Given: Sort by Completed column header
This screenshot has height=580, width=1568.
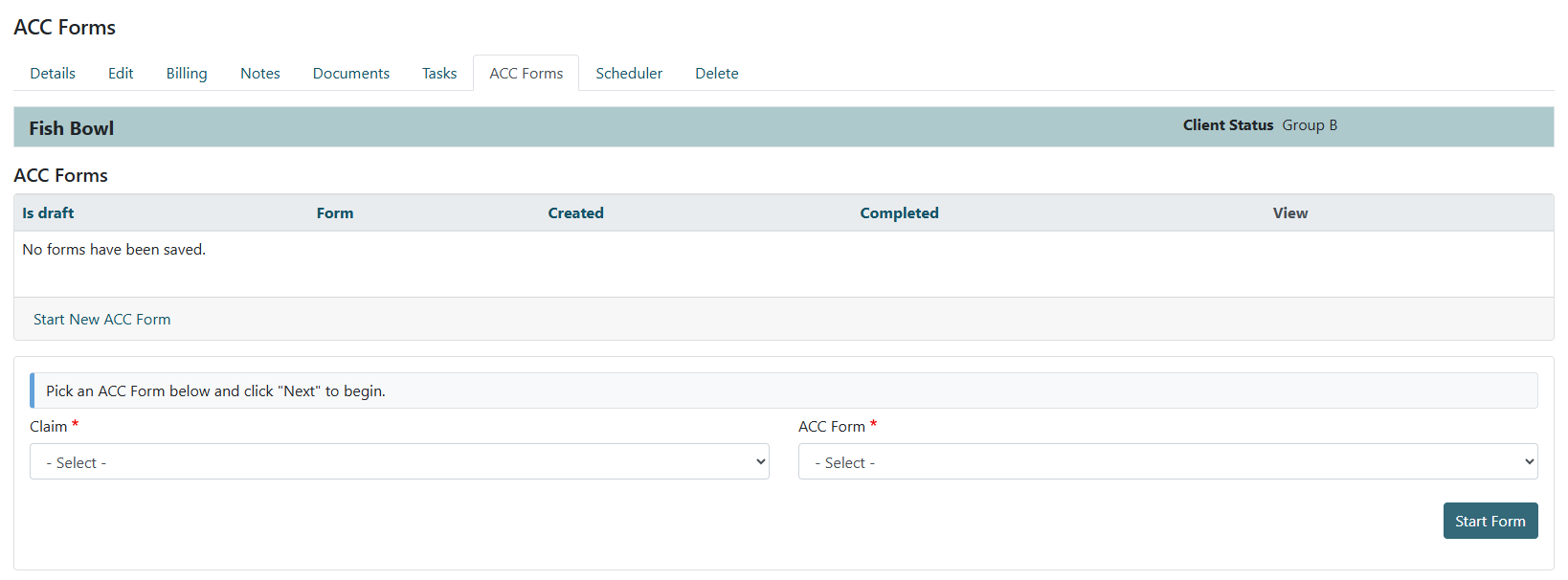Looking at the screenshot, I should pos(900,213).
